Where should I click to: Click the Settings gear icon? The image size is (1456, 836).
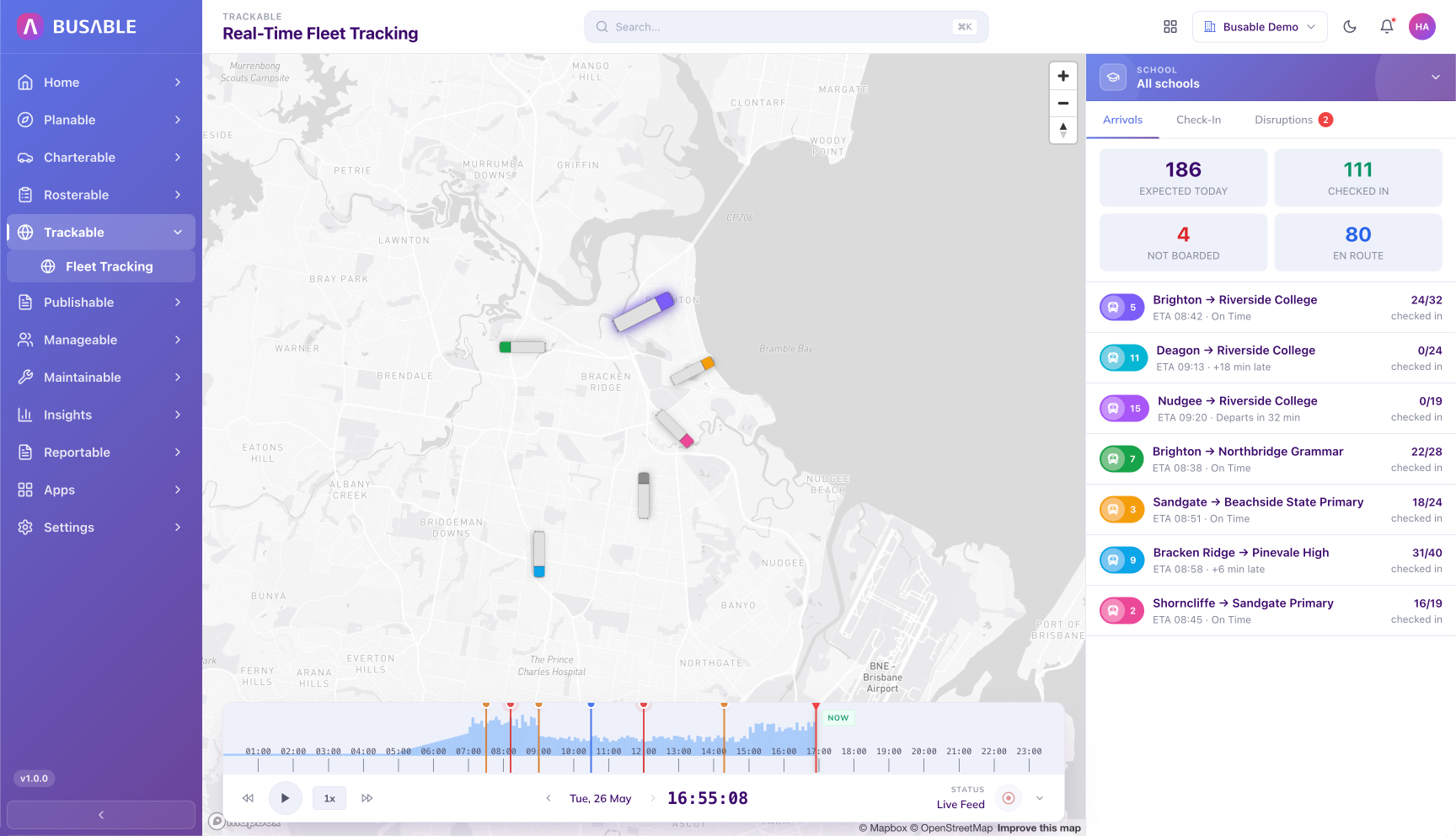click(25, 528)
